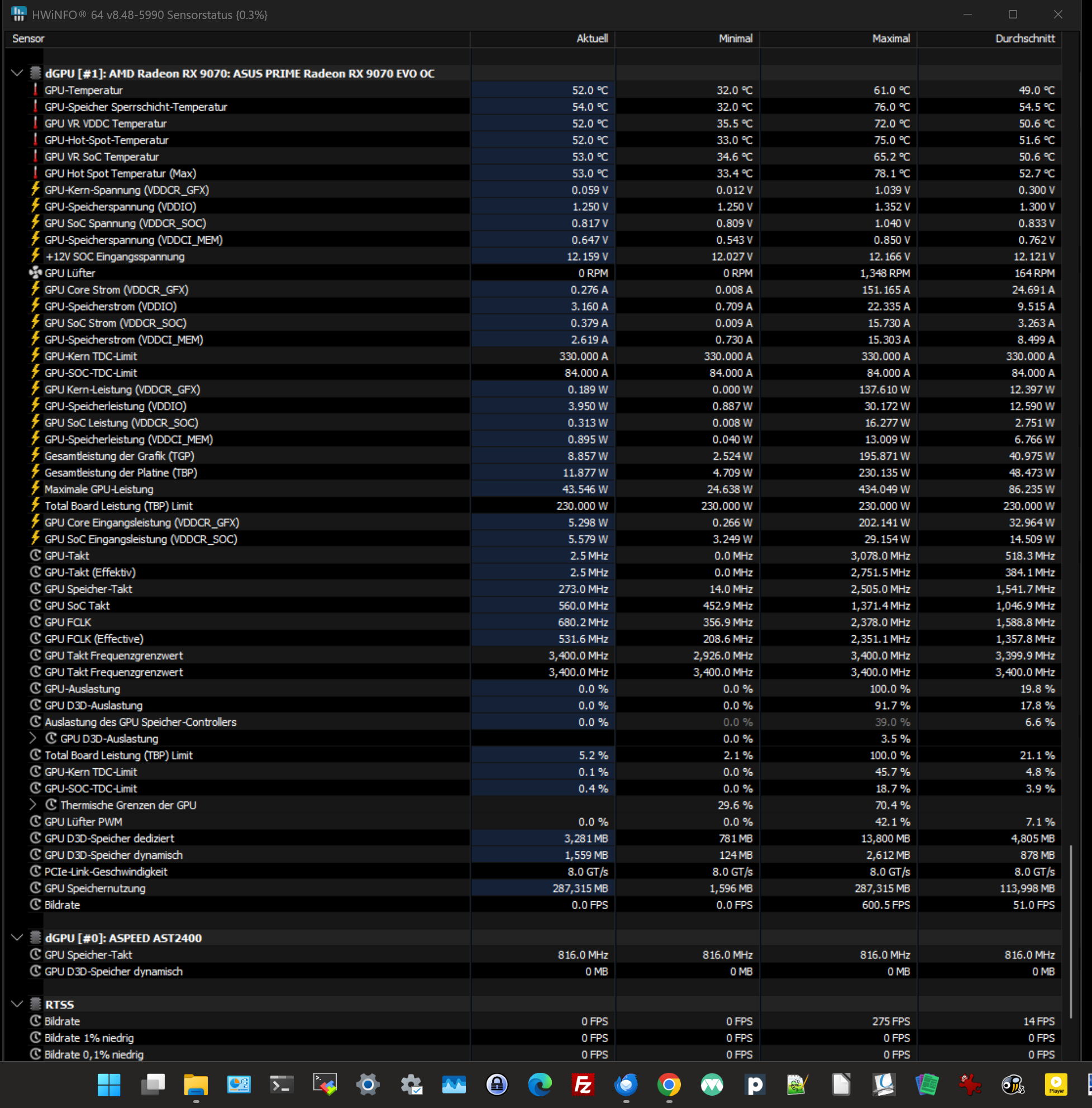Open Task View from the taskbar
The width and height of the screenshot is (1092, 1108).
152,1085
